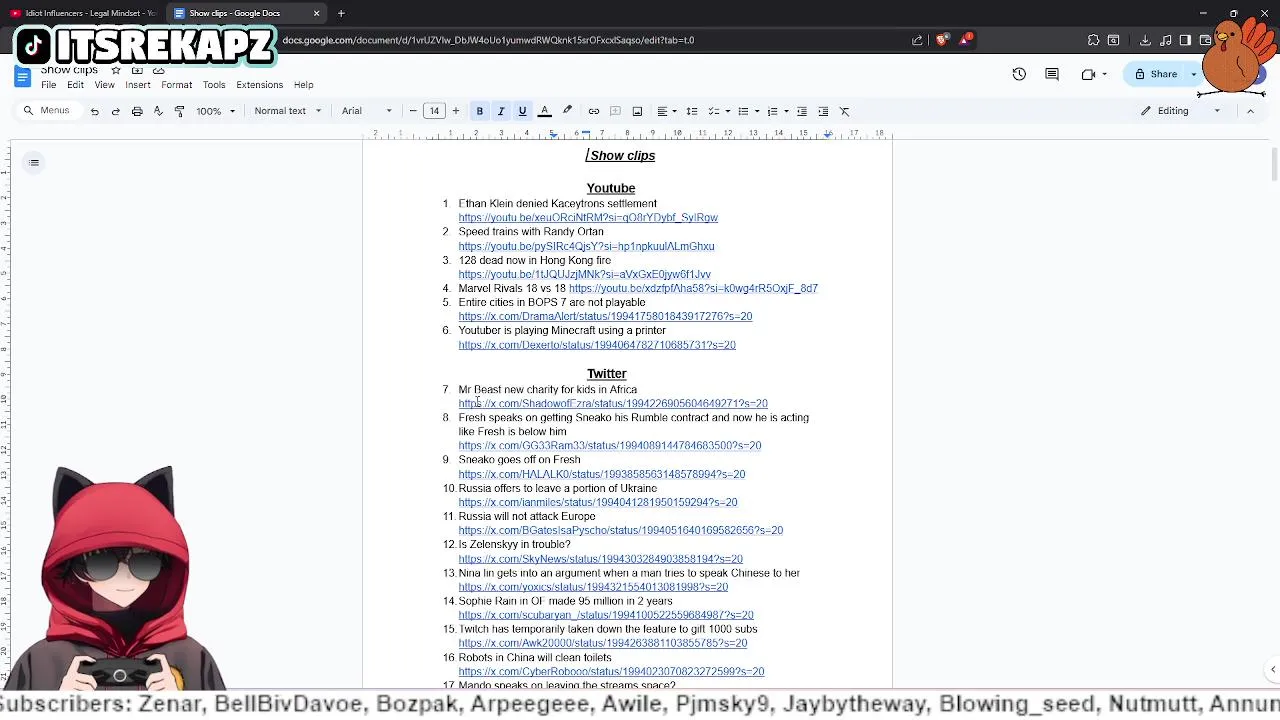Open the browser extensions puzzle icon
The width and height of the screenshot is (1280, 720).
1093,40
